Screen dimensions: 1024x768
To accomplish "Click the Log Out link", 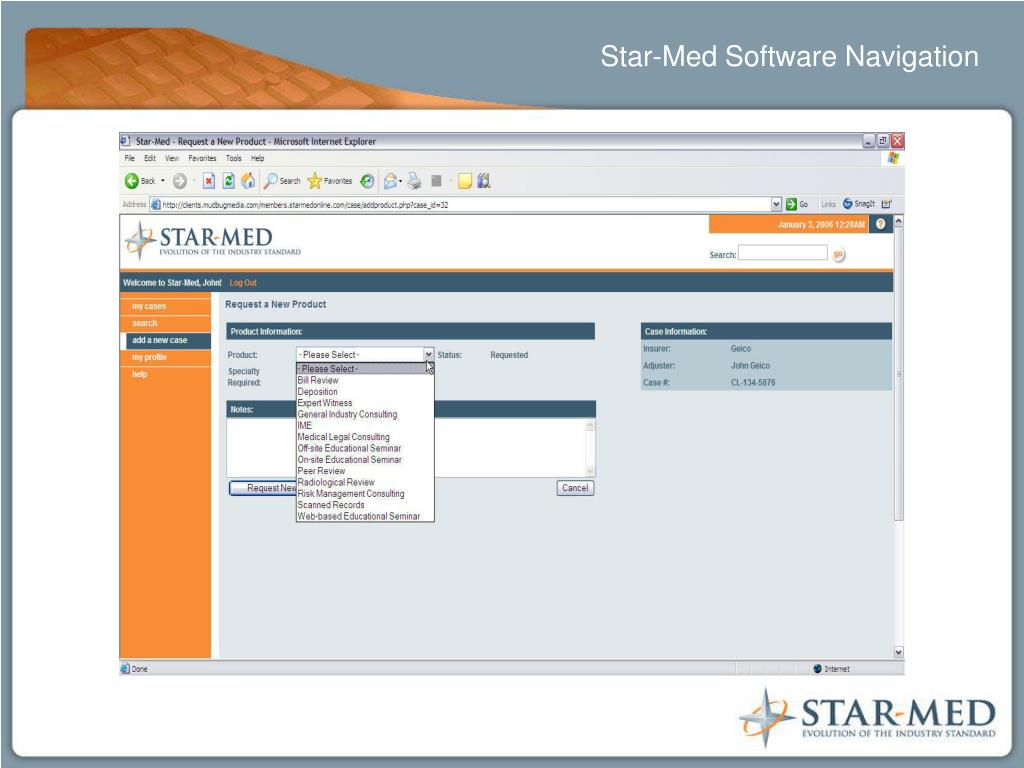I will point(243,283).
